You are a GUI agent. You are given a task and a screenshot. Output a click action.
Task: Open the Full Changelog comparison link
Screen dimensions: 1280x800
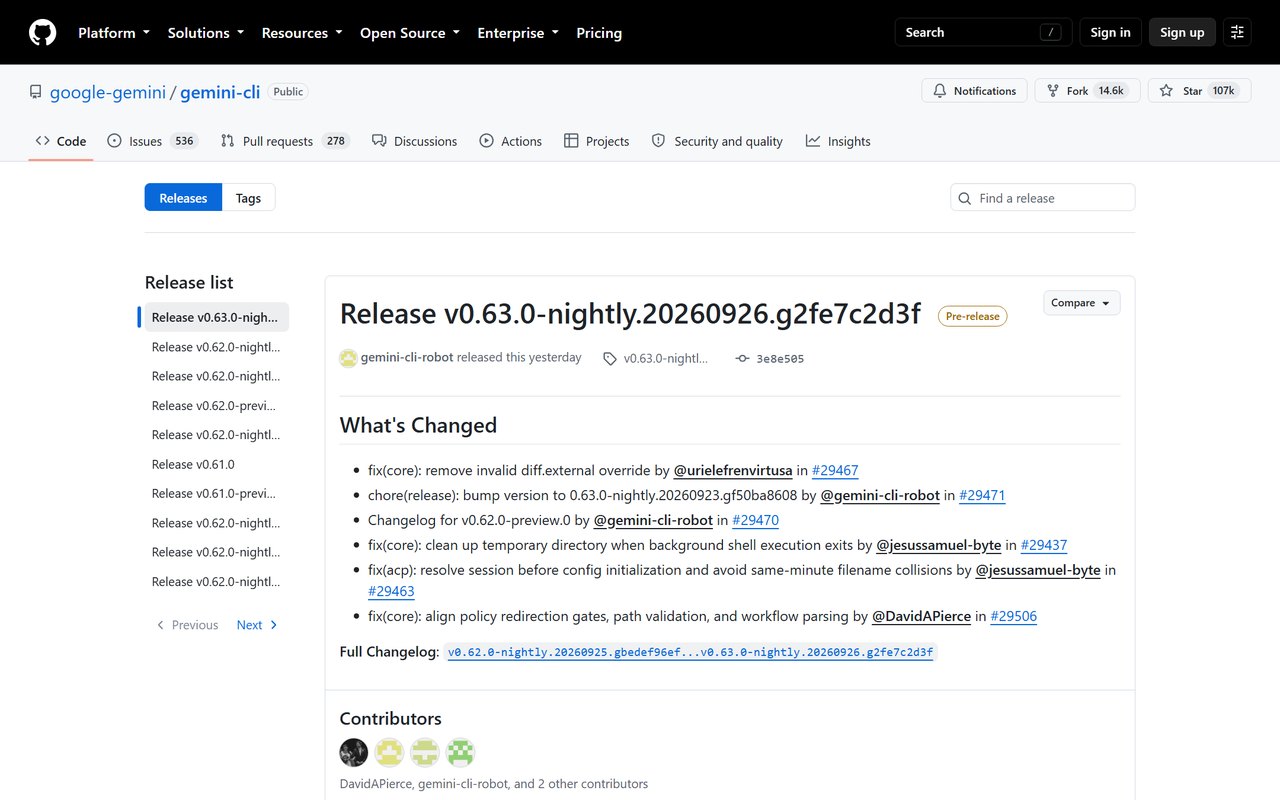[690, 652]
